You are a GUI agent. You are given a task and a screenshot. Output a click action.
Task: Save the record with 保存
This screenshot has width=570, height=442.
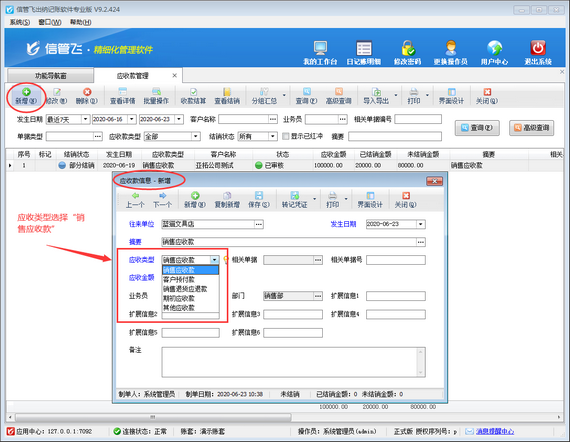(x=259, y=200)
